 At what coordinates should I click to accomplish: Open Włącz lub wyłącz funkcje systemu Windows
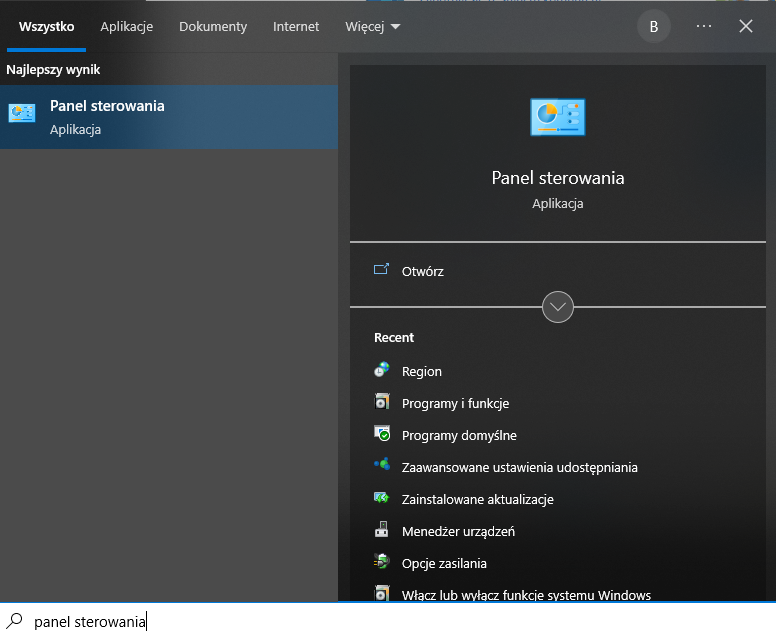(526, 595)
